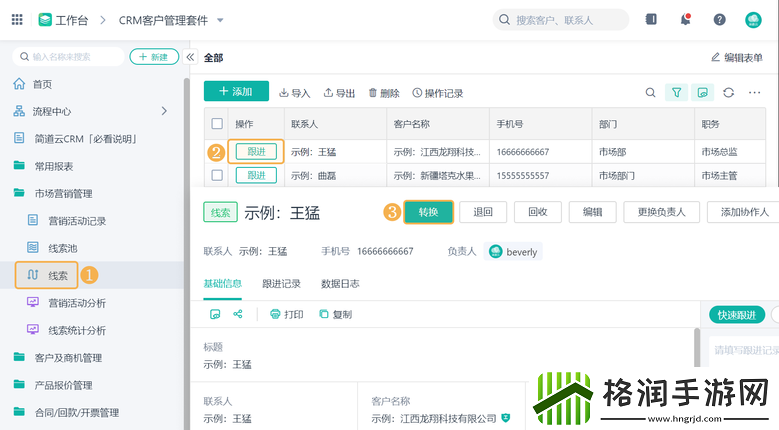Screen dimensions: 779x430
Task: Click cell 示例:新疆塔克水果...
Action: (437, 176)
